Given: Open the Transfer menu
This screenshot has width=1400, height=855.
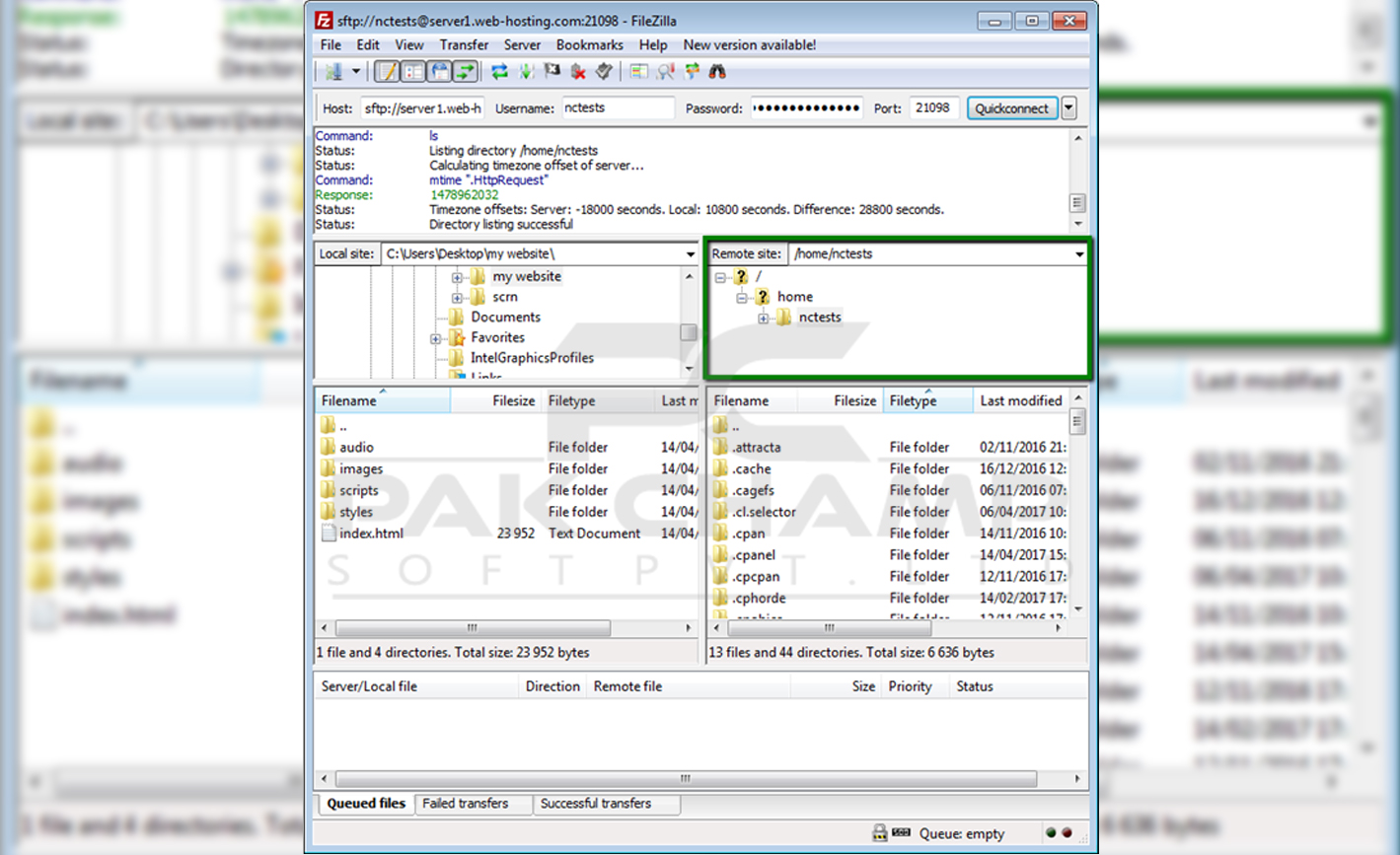Looking at the screenshot, I should coord(464,45).
